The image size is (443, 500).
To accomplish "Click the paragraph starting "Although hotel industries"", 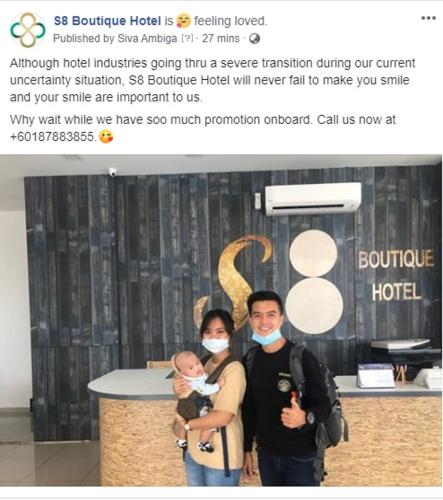I will tap(213, 80).
